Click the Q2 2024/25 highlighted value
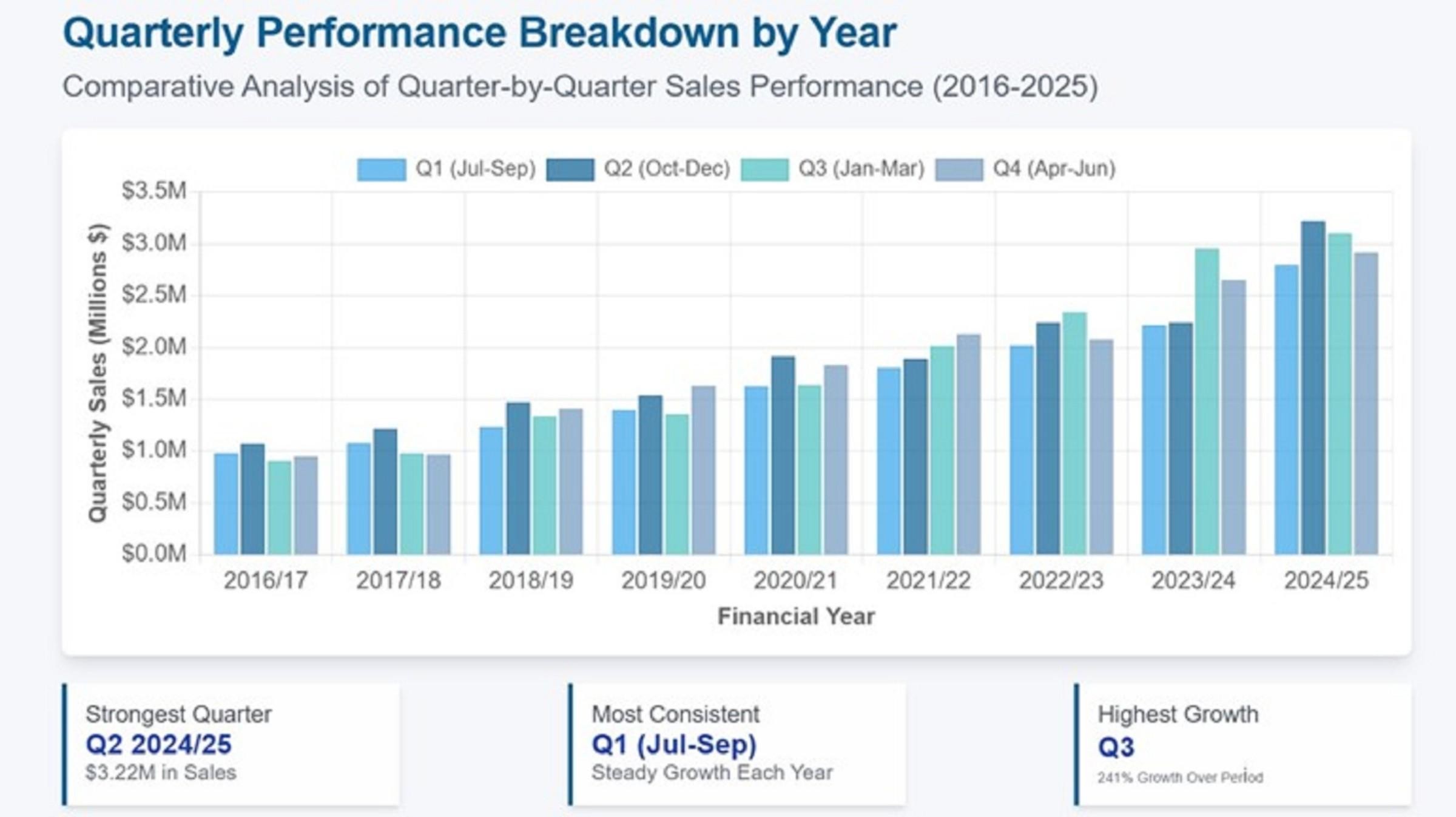This screenshot has width=1456, height=817. pyautogui.click(x=158, y=745)
